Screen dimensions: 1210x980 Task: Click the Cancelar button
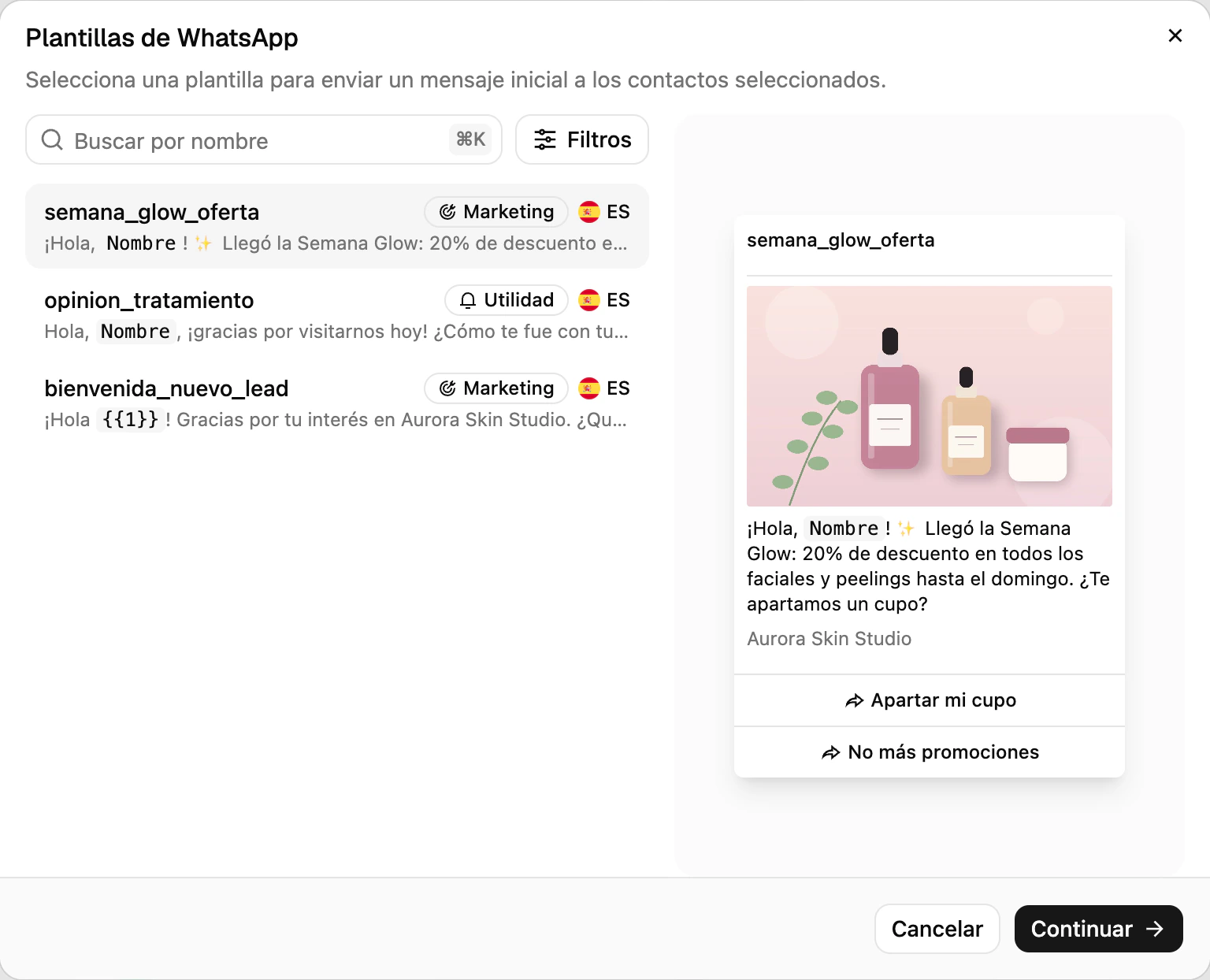937,929
